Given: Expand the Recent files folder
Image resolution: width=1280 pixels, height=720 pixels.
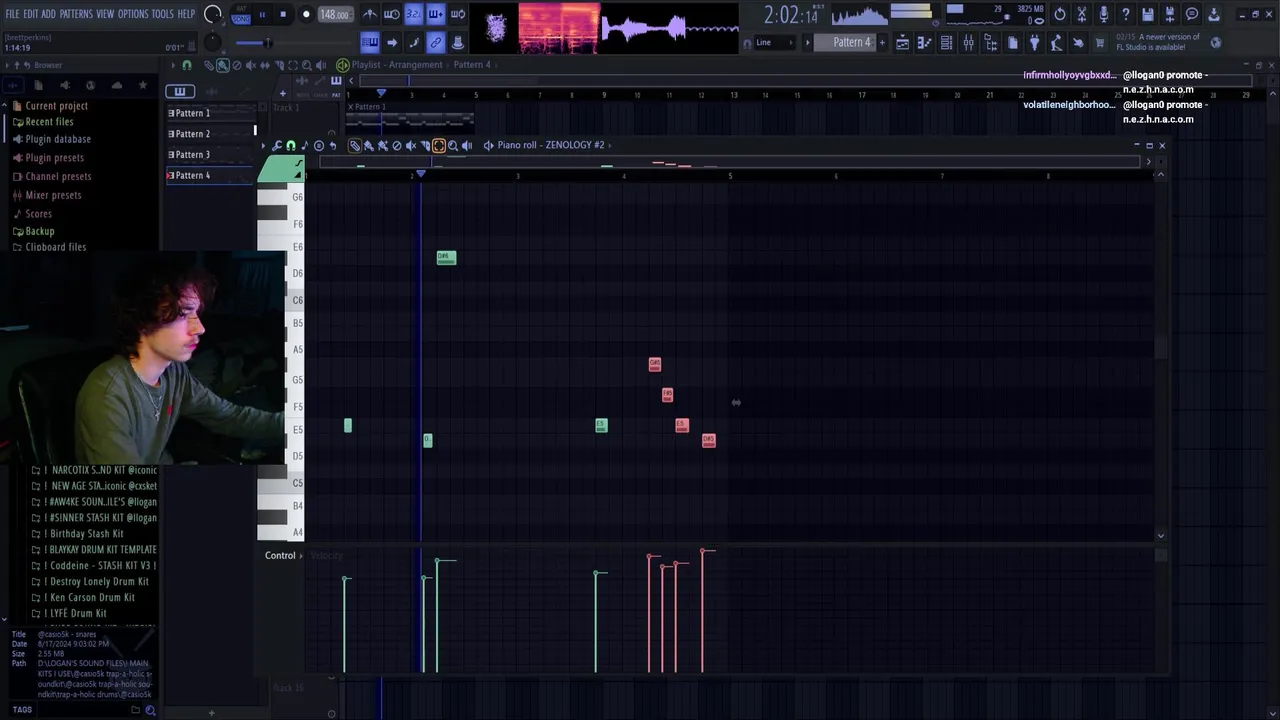Looking at the screenshot, I should pyautogui.click(x=48, y=122).
